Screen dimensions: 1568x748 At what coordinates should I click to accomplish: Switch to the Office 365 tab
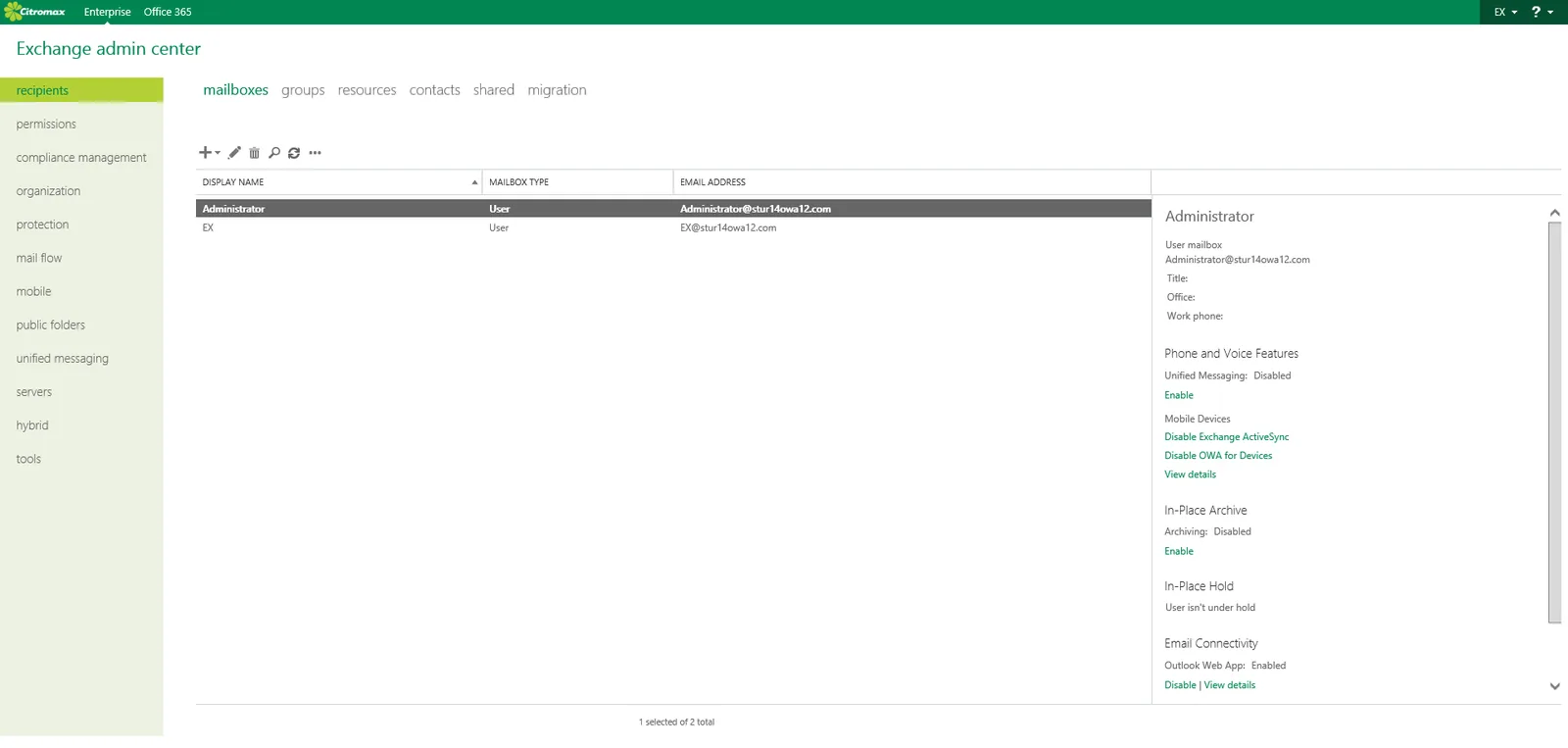pos(168,12)
